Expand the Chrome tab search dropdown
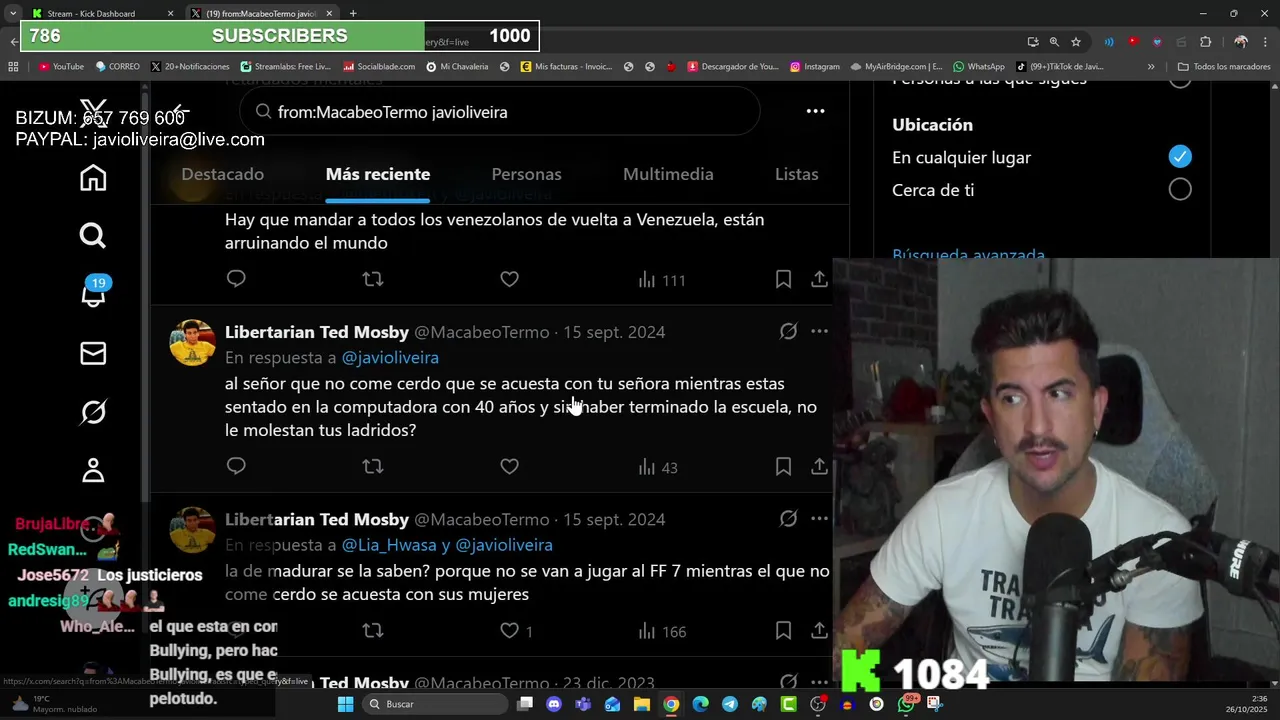This screenshot has height=720, width=1280. click(x=12, y=13)
